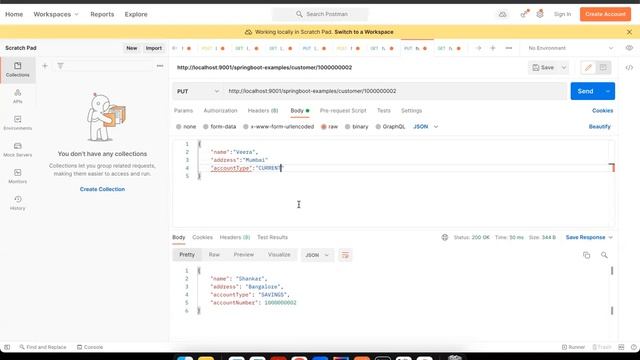Select the Raw response view
The height and width of the screenshot is (360, 640).
click(x=214, y=255)
